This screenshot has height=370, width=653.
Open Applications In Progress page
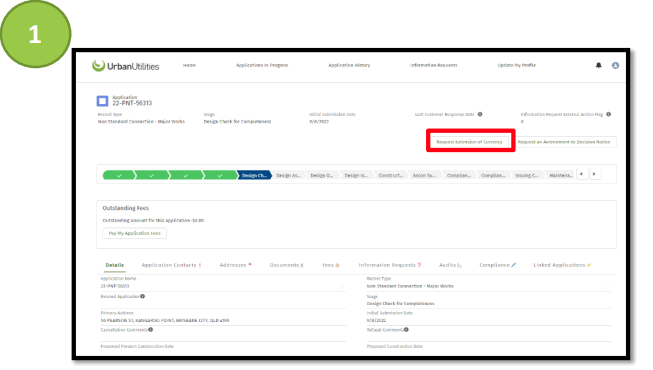[262, 65]
